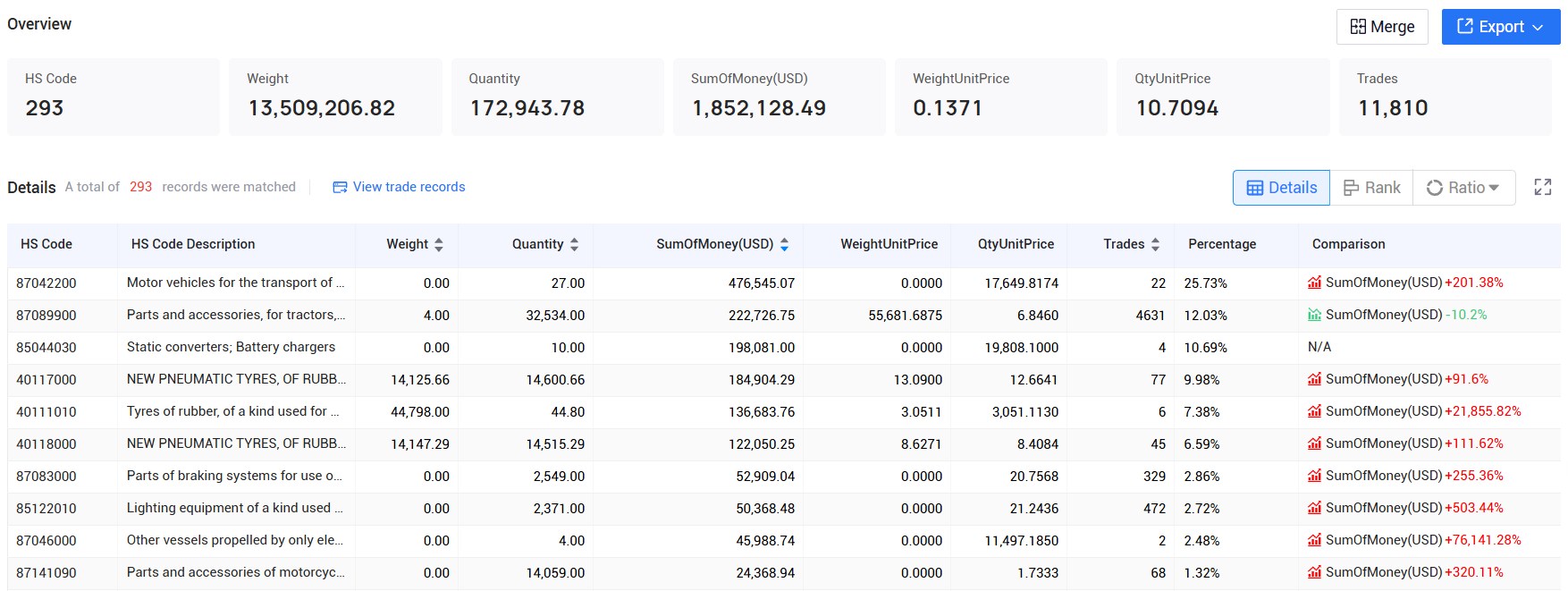This screenshot has width=1568, height=591.
Task: Click the chart icon next to +320.11%
Action: [x=1314, y=572]
